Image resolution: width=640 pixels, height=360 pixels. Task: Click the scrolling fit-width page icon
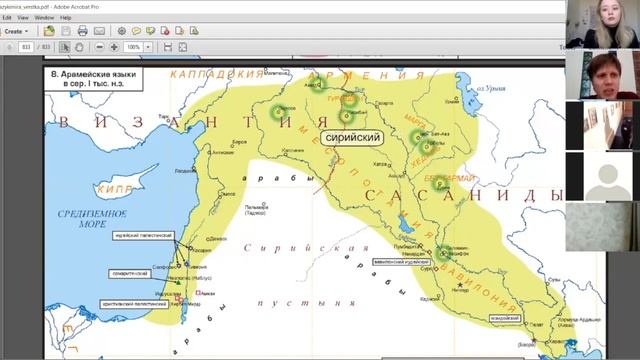click(168, 47)
